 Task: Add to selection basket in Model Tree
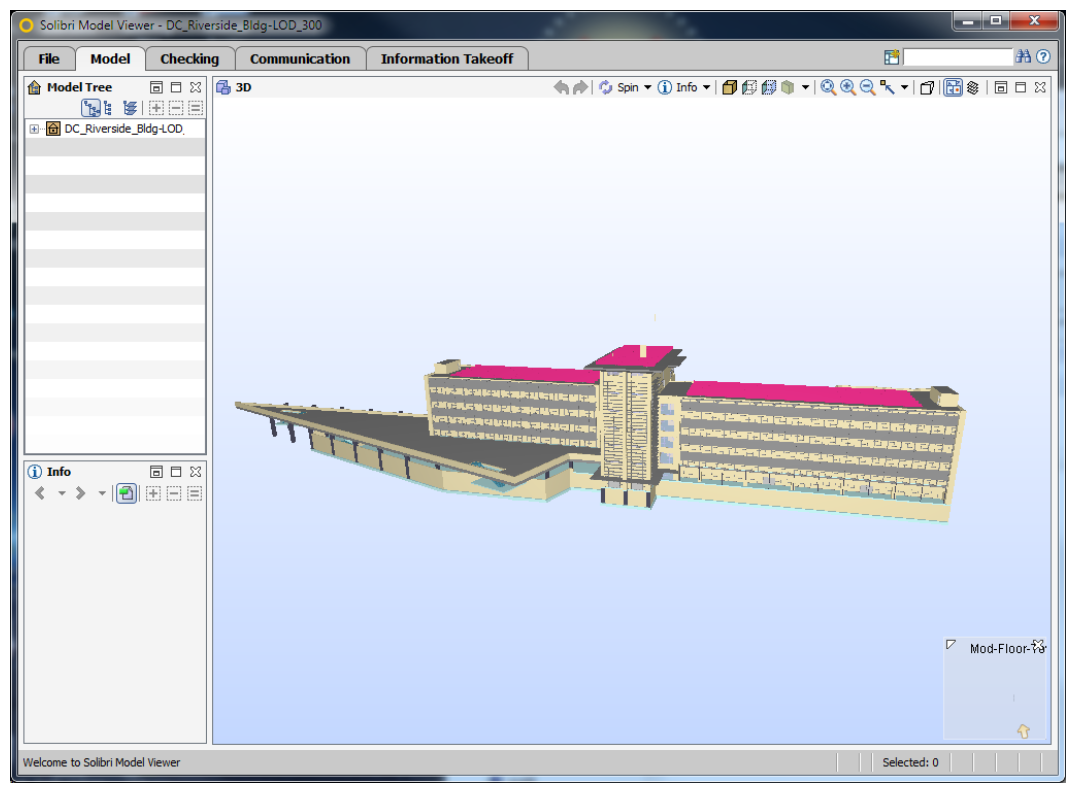(x=156, y=108)
